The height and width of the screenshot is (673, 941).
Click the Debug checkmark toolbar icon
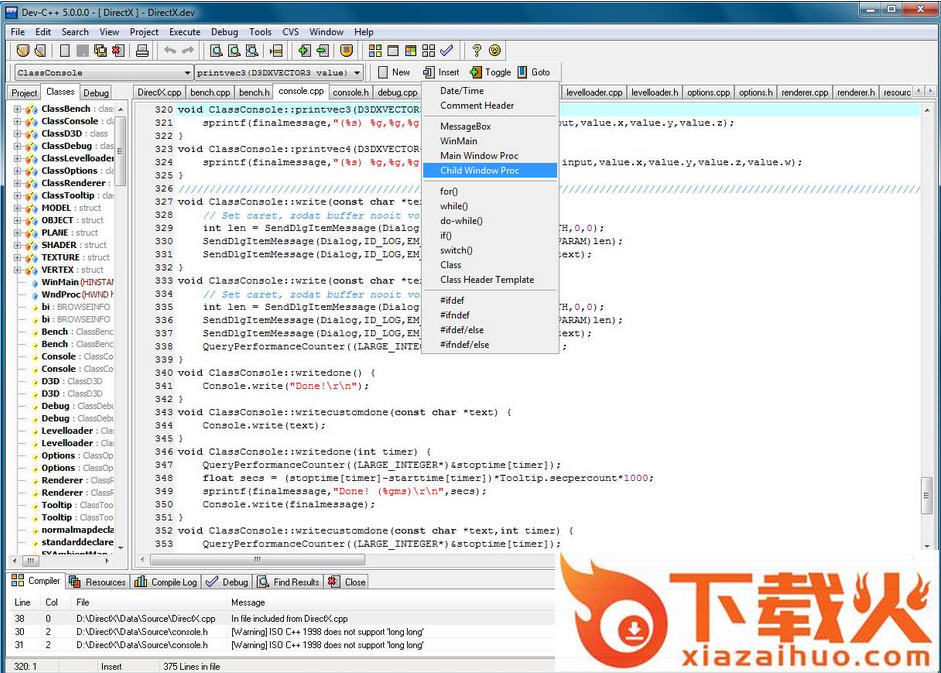point(446,51)
